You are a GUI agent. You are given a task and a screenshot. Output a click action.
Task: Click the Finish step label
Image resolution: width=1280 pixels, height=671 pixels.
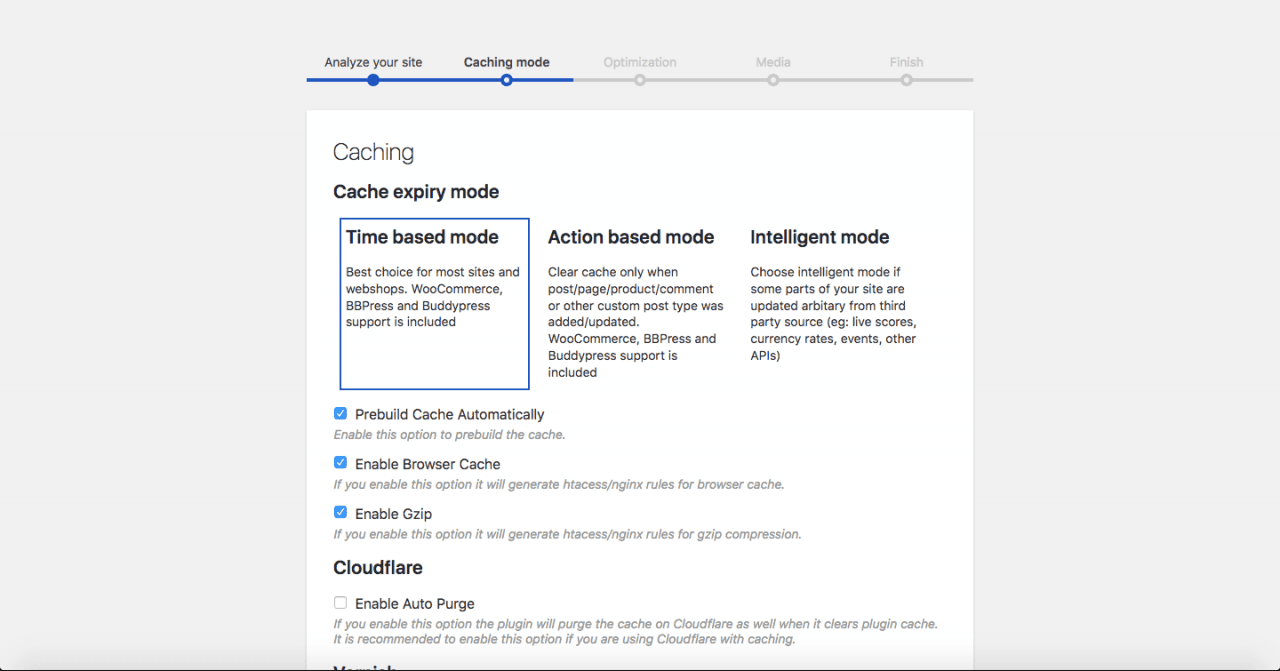tap(906, 61)
